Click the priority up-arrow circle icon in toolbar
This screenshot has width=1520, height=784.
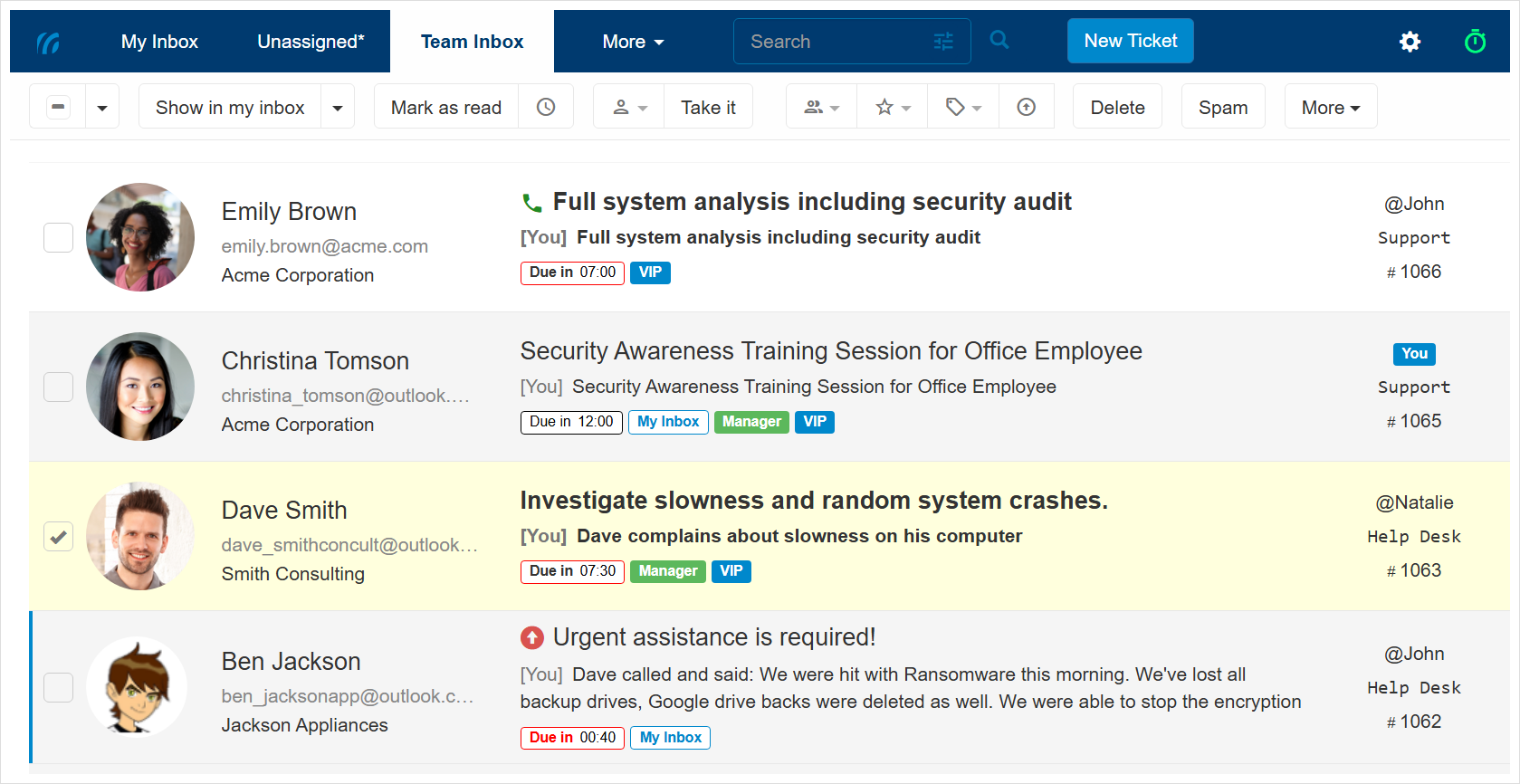1026,107
